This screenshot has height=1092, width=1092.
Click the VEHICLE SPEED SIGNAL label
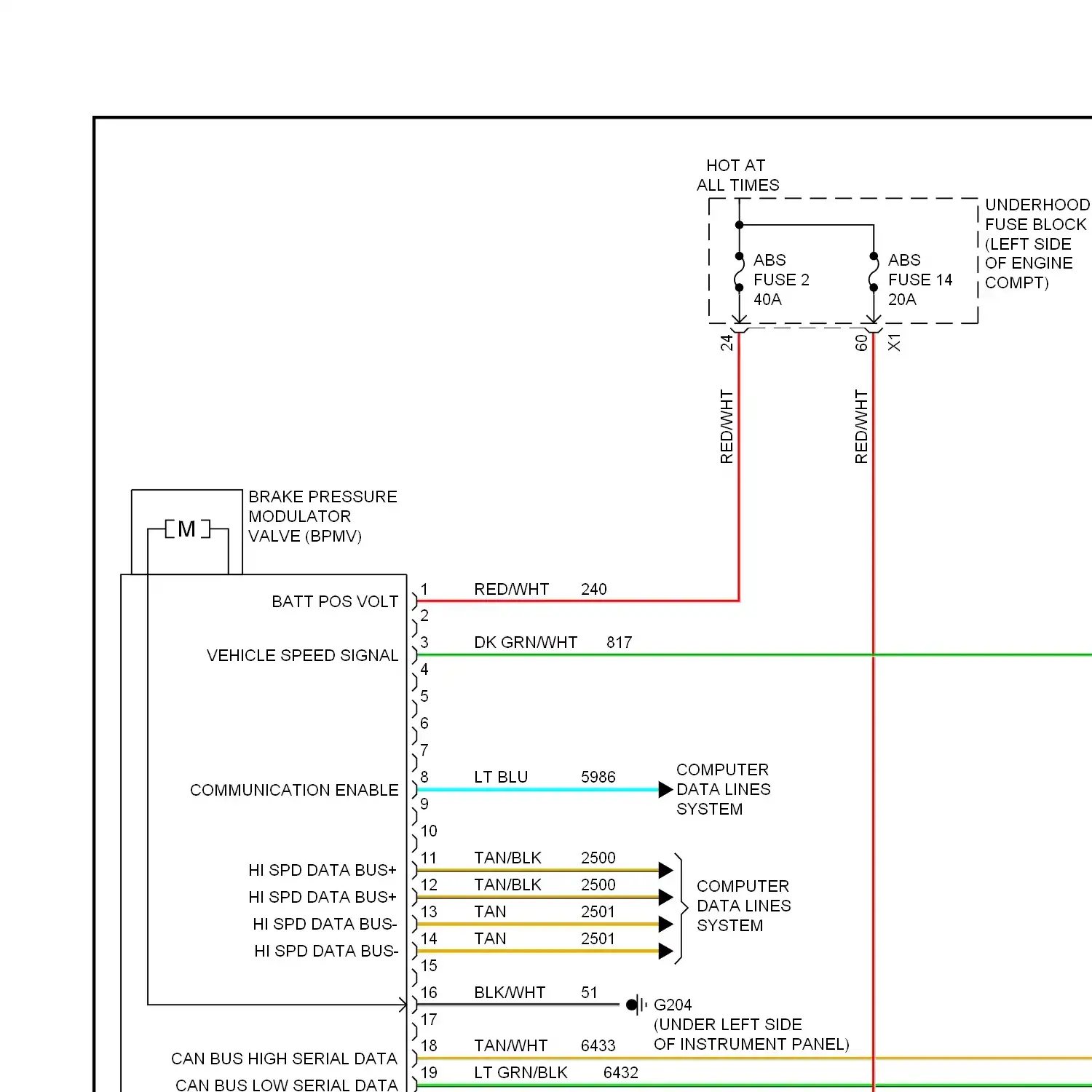[x=302, y=655]
